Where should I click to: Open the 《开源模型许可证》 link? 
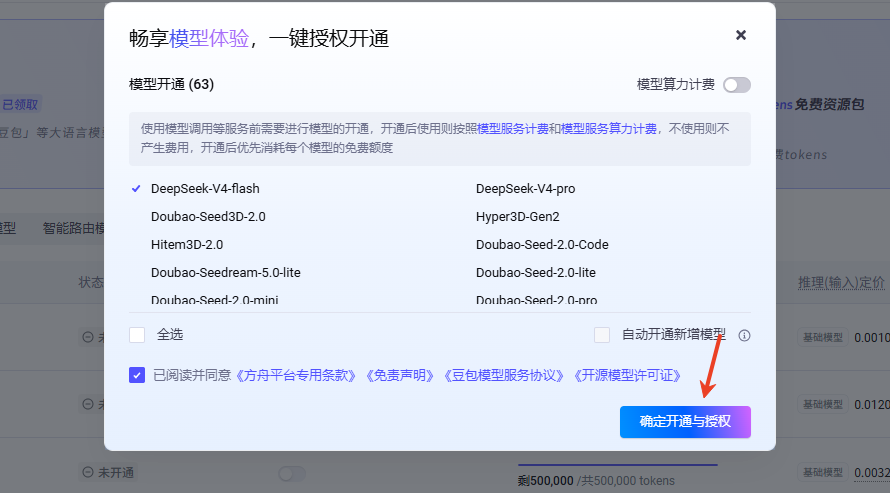[627, 376]
